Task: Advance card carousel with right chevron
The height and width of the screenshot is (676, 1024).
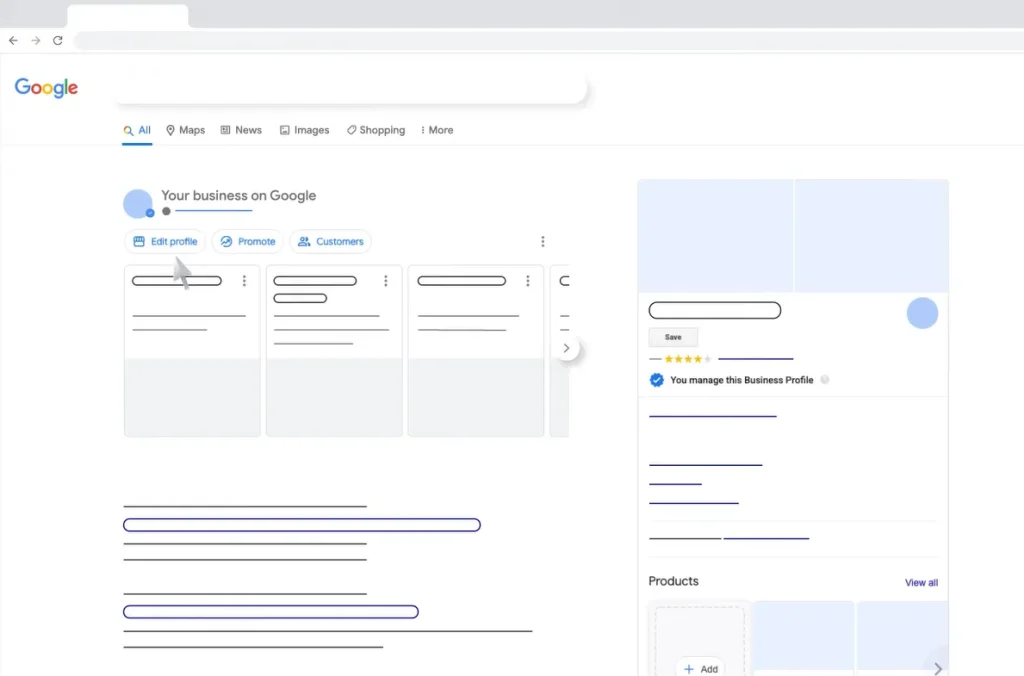Action: click(x=566, y=348)
